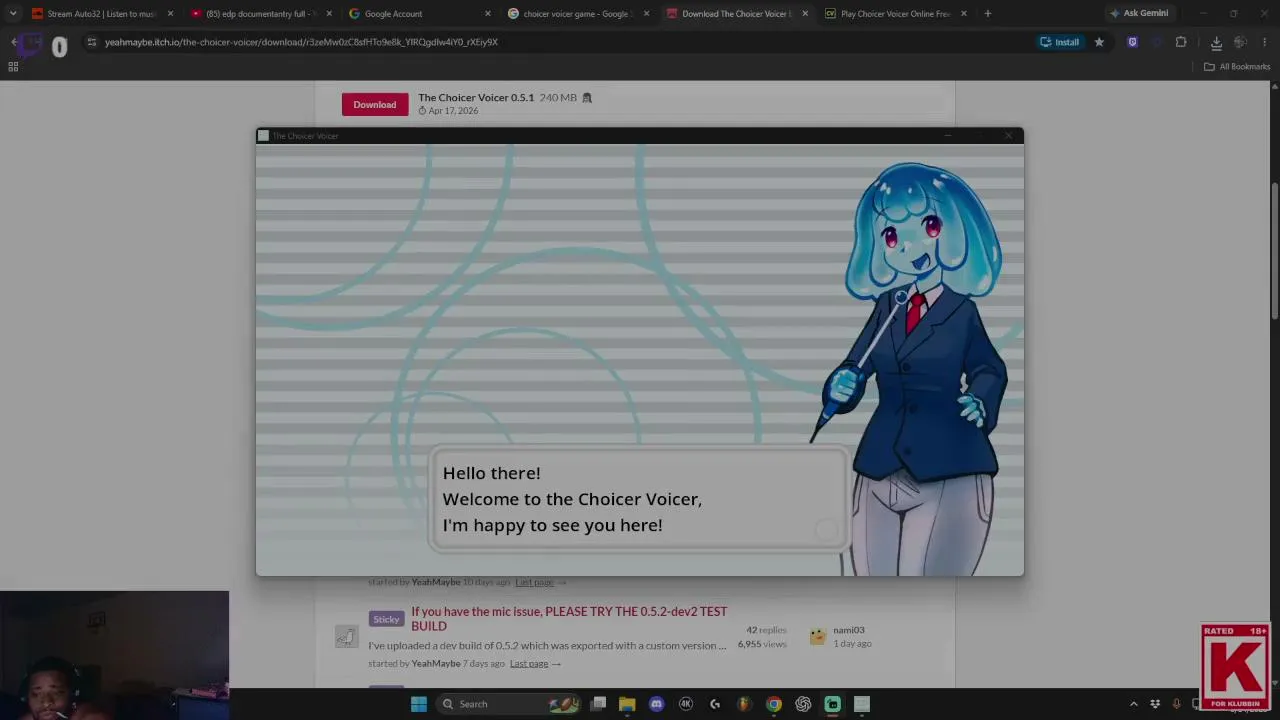Open Dropbox in the system tray

point(1155,704)
